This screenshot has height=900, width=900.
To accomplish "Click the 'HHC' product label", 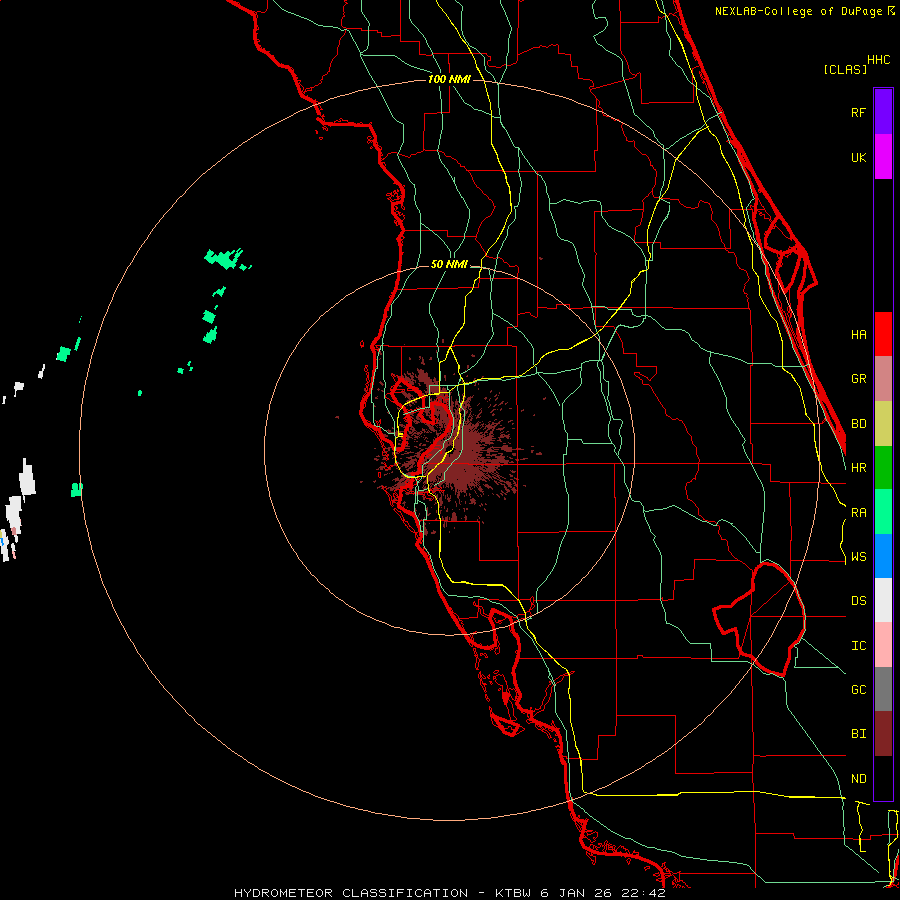I will click(x=878, y=60).
